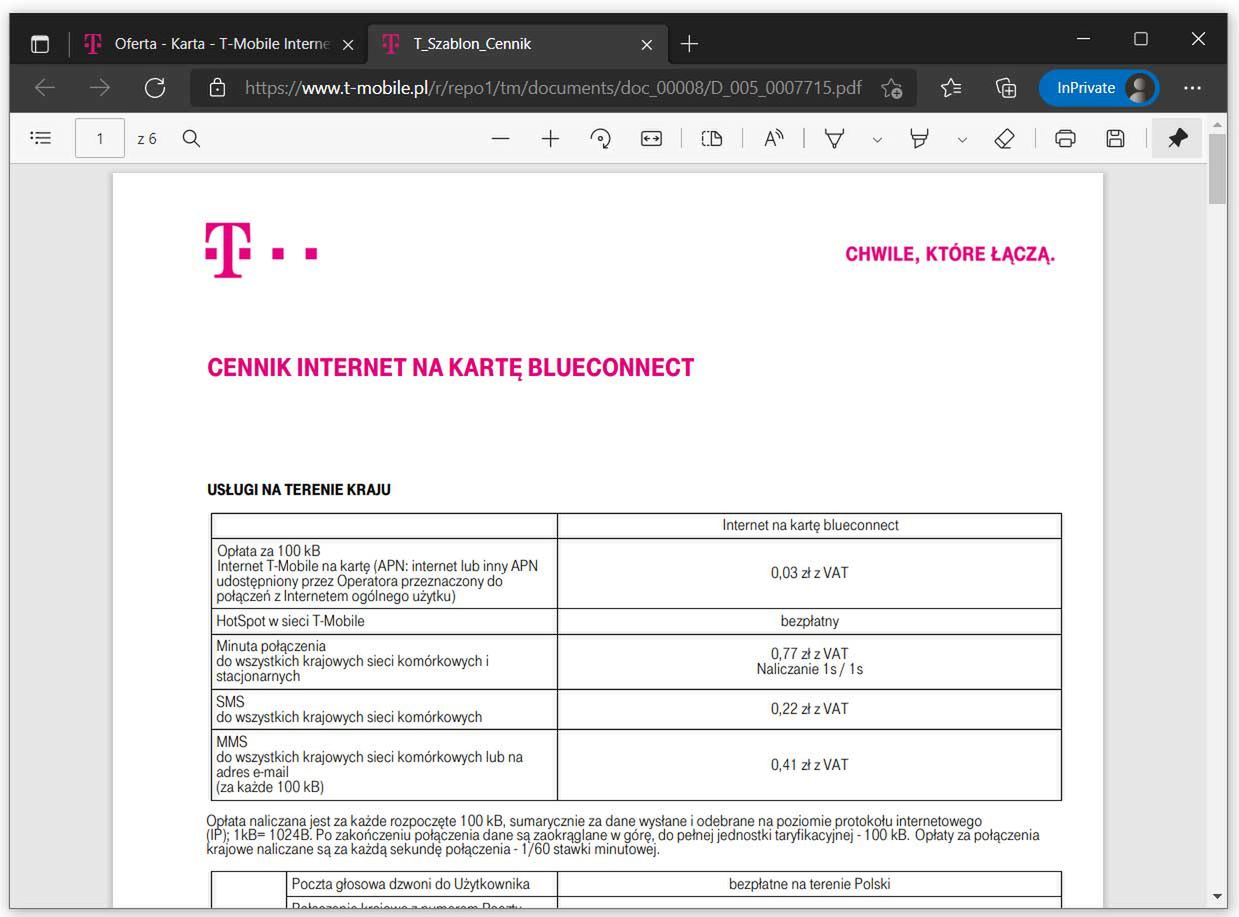Save the PDF document
The width and height of the screenshot is (1239, 917).
coord(1116,139)
